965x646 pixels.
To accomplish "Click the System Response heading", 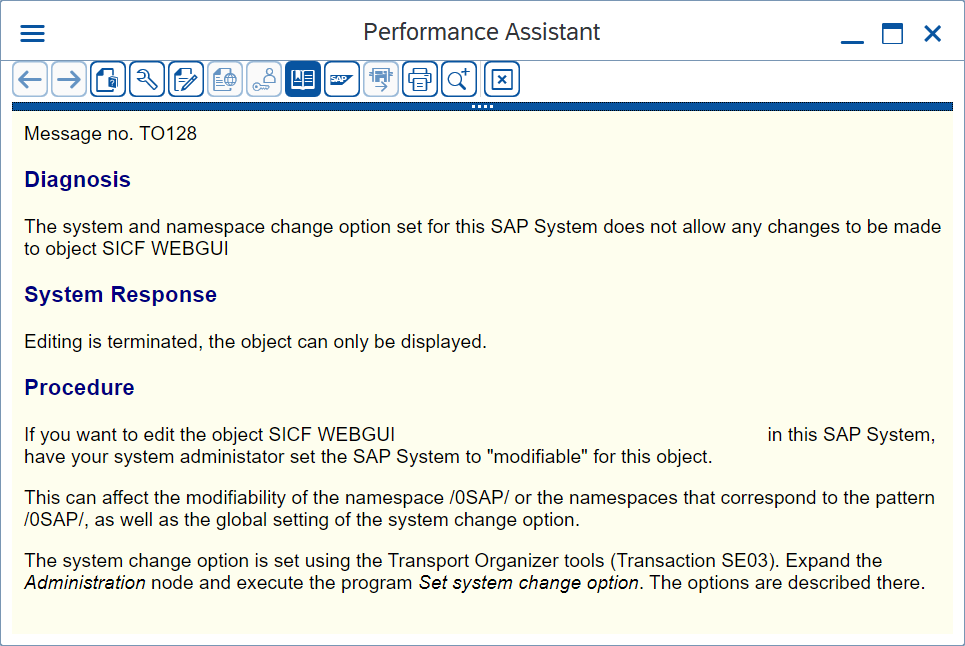I will pos(121,295).
